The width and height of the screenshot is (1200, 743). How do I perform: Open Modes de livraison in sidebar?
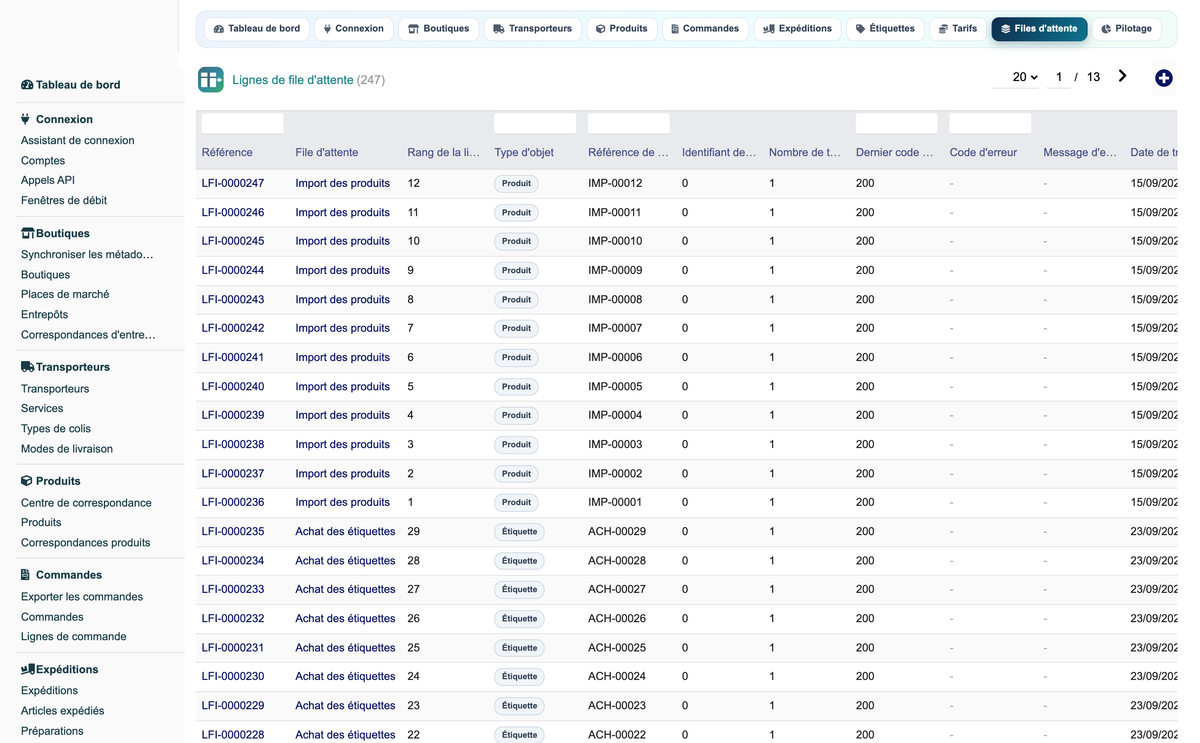[67, 449]
